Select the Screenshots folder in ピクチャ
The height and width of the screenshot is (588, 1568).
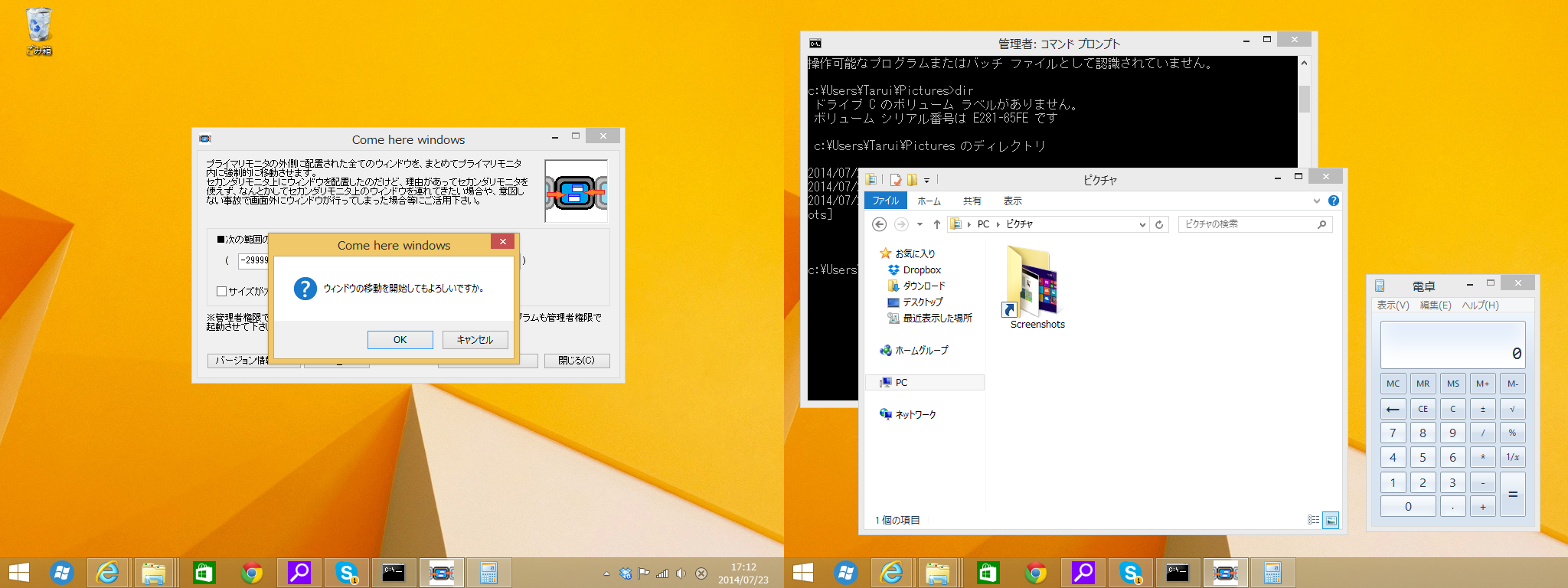(x=1037, y=288)
